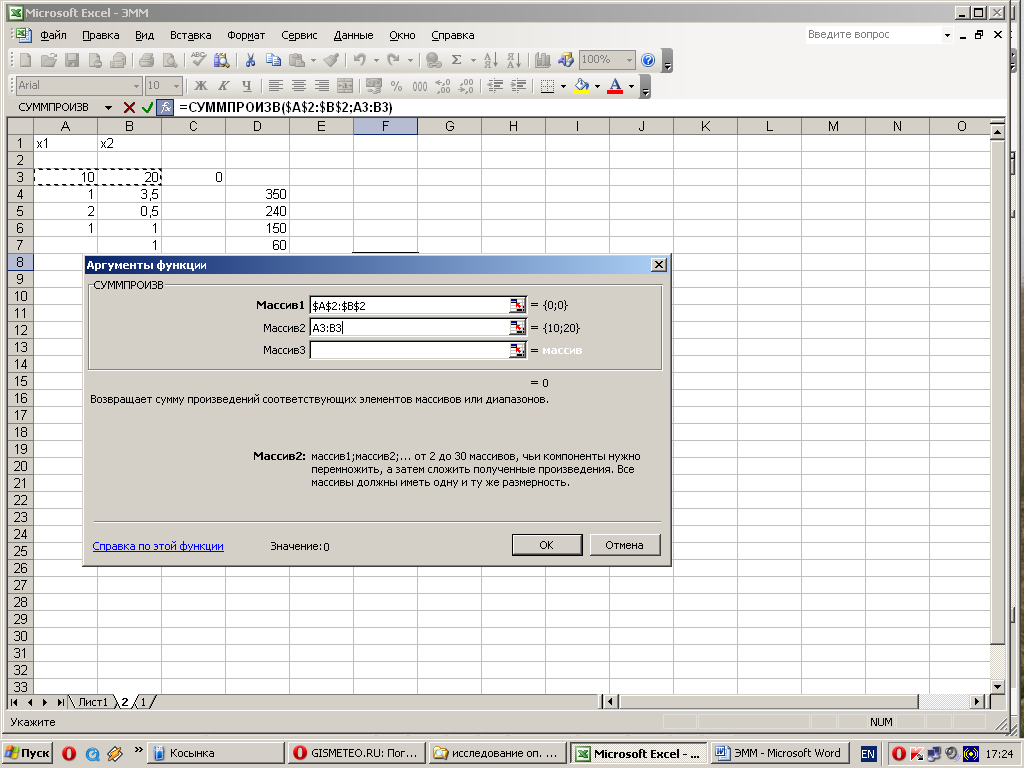Collapse dialog via Массив1 range selector button
Image resolution: width=1024 pixels, height=768 pixels.
[x=517, y=305]
